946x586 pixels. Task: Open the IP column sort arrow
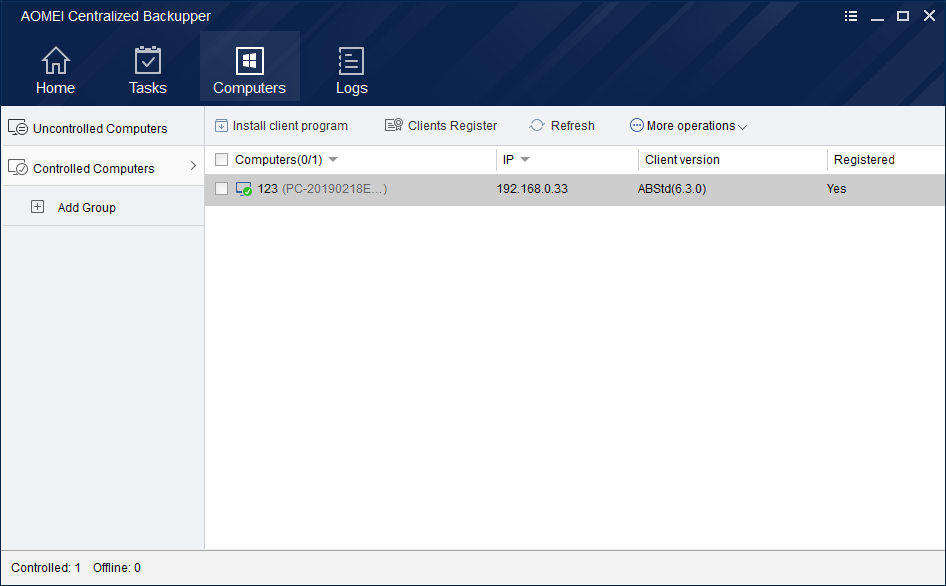(x=525, y=159)
